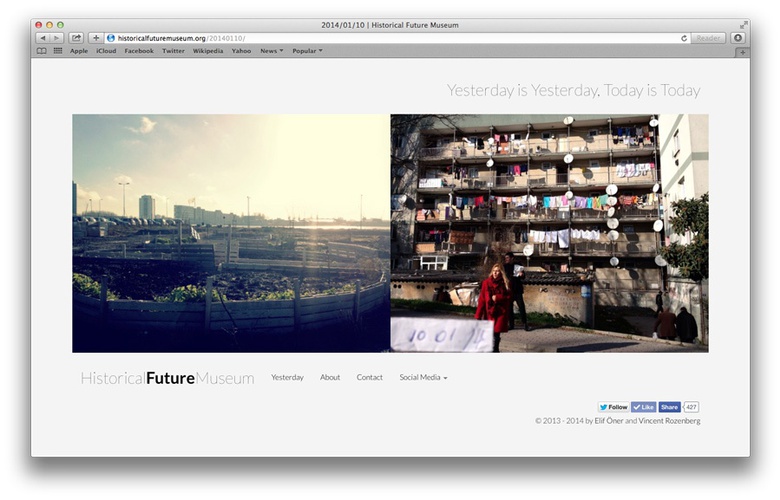Click the forward navigation arrow
The image size is (780, 500).
(x=56, y=38)
